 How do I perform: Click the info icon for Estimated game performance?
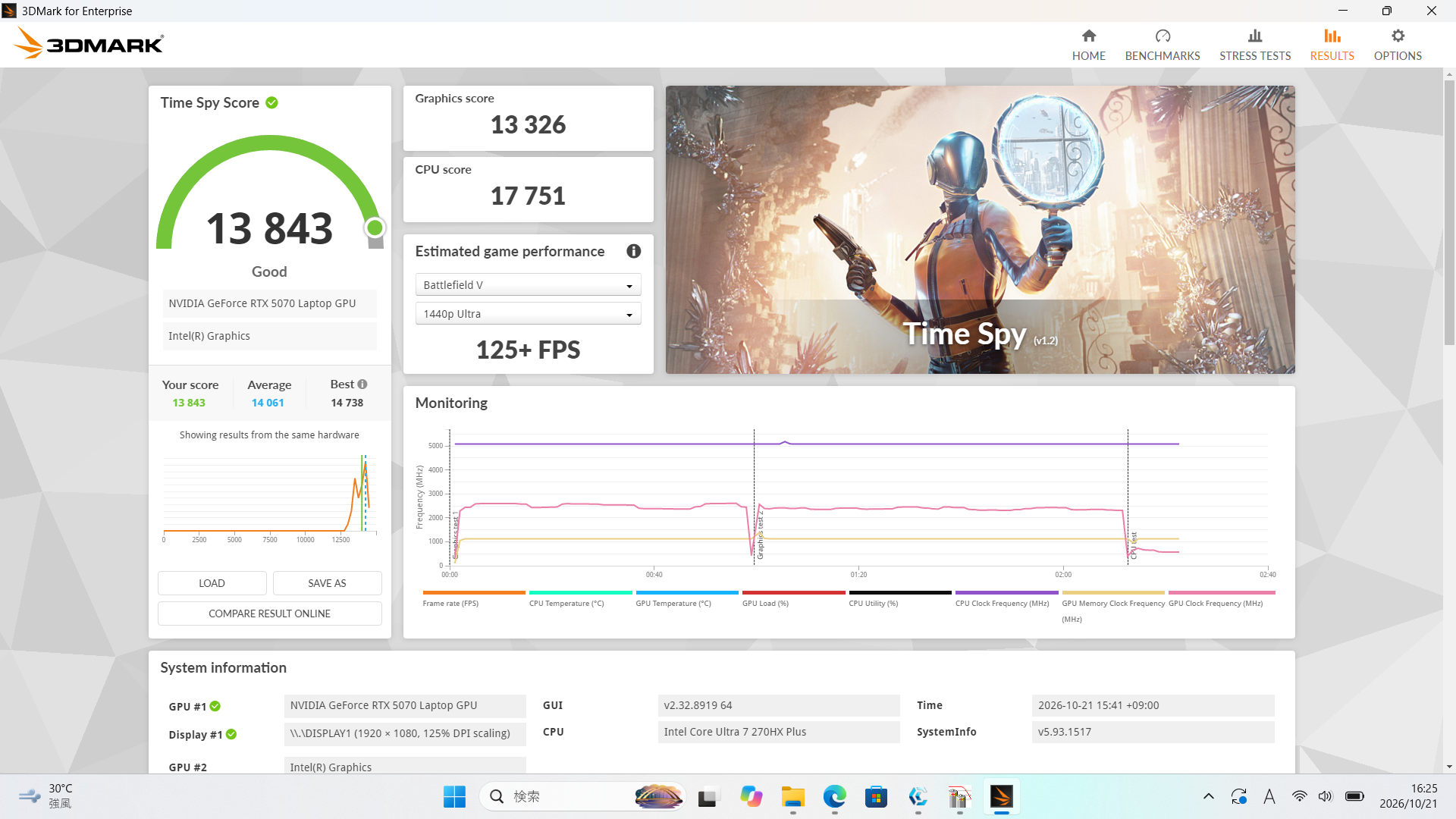(x=633, y=251)
